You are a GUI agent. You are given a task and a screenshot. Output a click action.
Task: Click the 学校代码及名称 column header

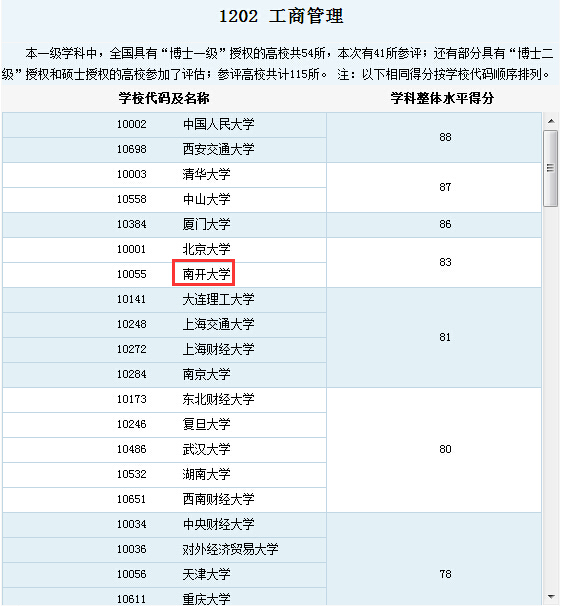pyautogui.click(x=164, y=98)
